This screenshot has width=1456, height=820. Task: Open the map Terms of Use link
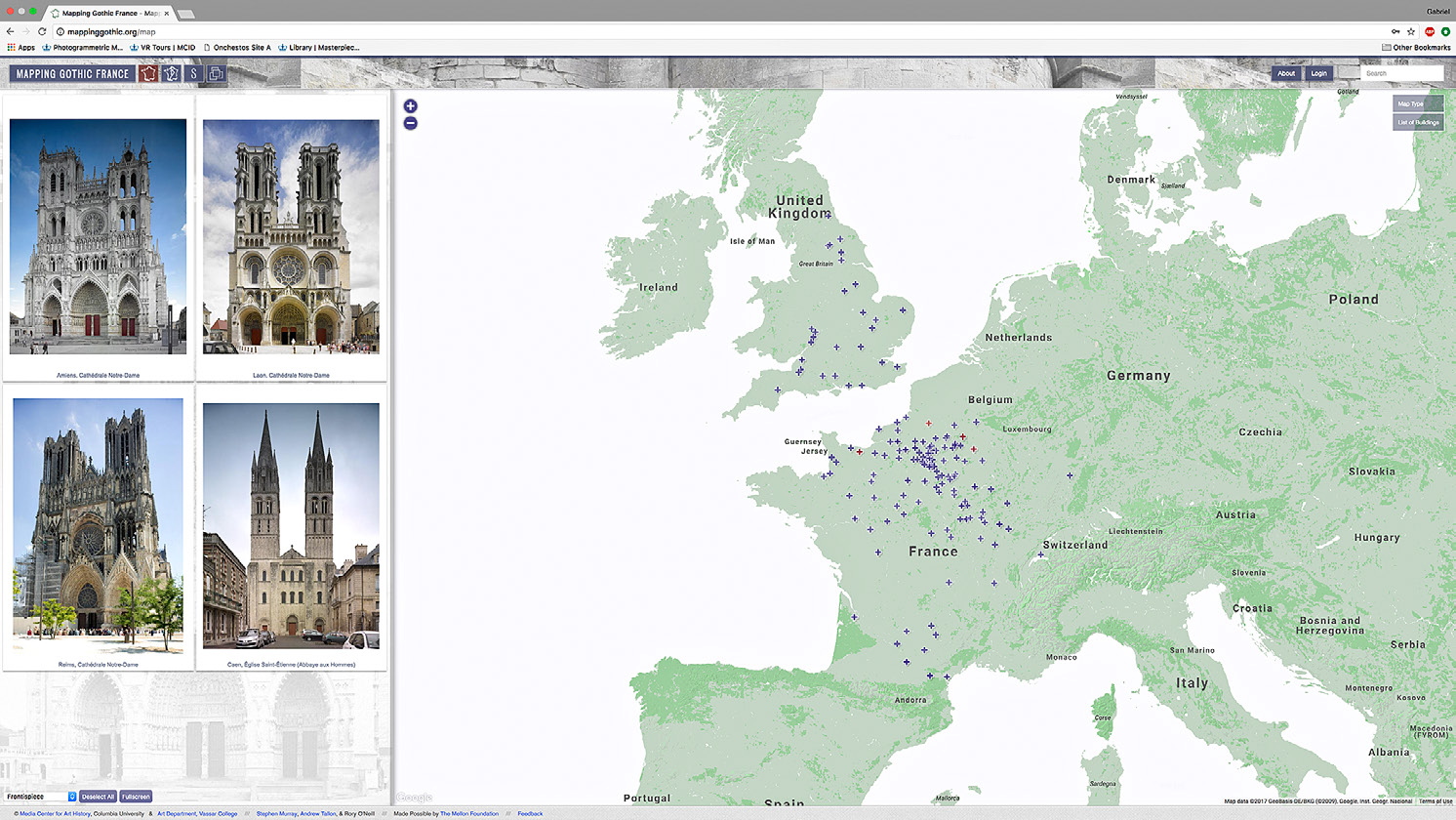click(1436, 801)
